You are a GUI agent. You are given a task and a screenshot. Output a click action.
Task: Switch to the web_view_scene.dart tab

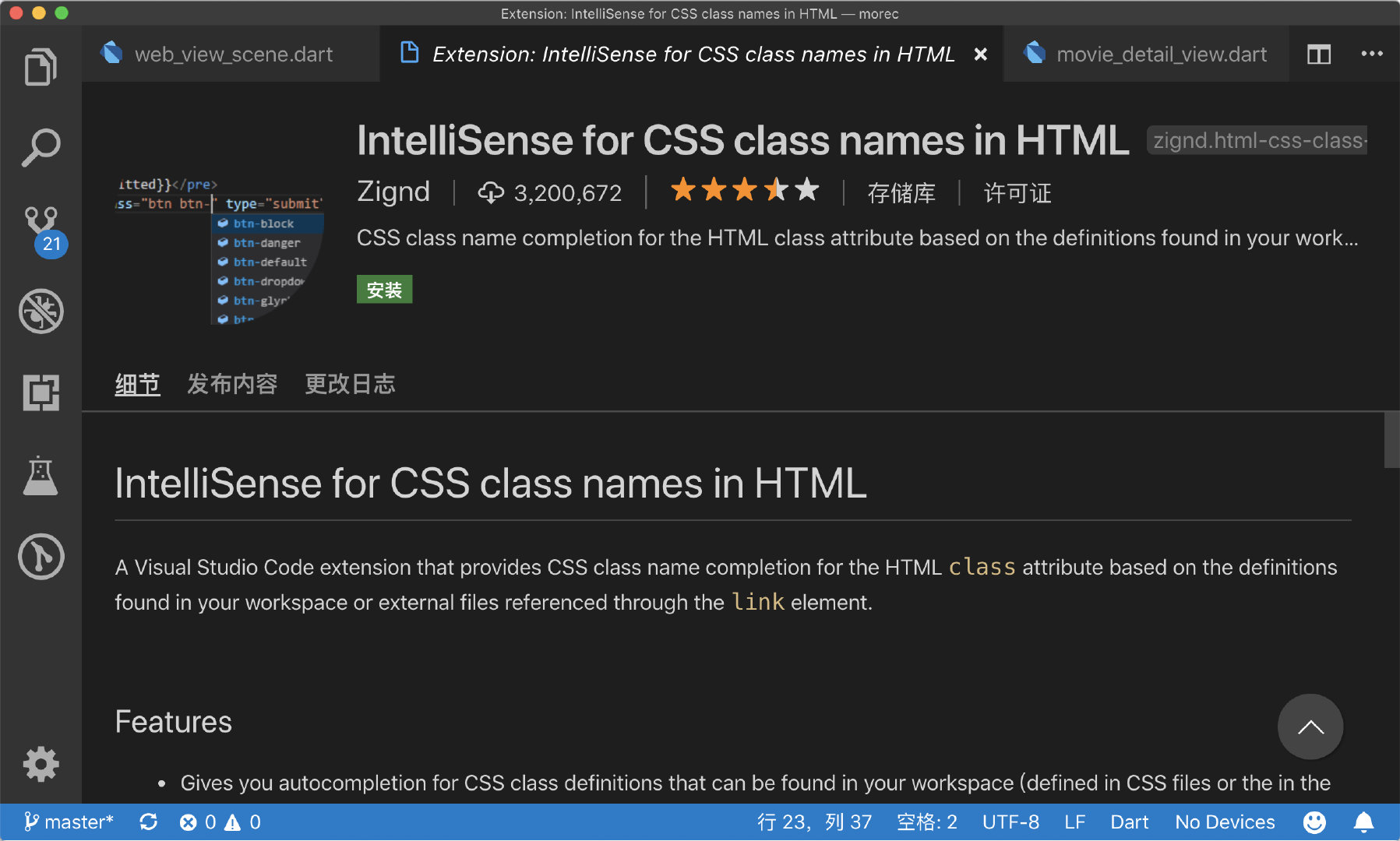[x=231, y=54]
